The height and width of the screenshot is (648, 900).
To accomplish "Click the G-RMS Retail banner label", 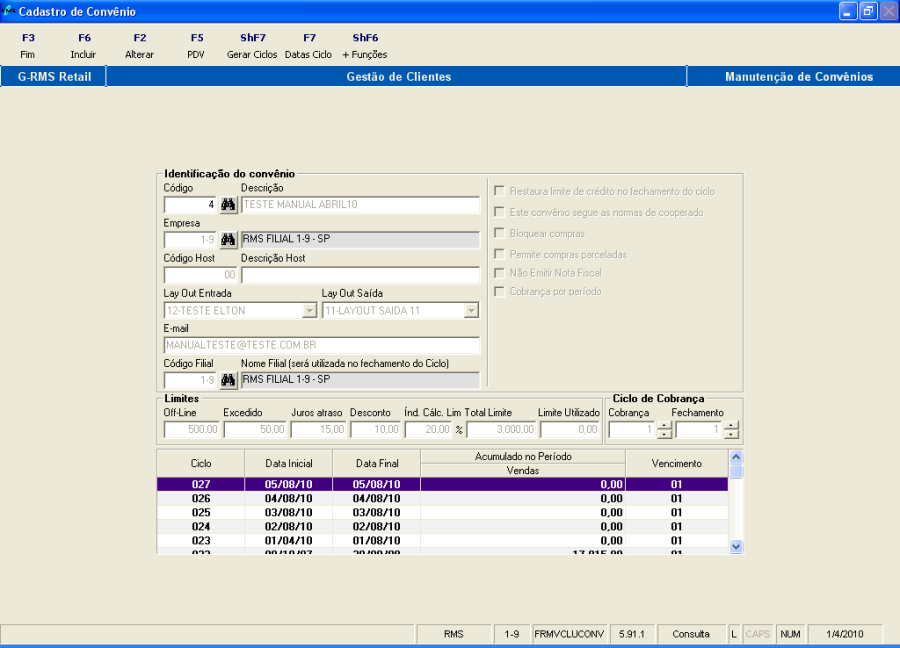I will (54, 77).
